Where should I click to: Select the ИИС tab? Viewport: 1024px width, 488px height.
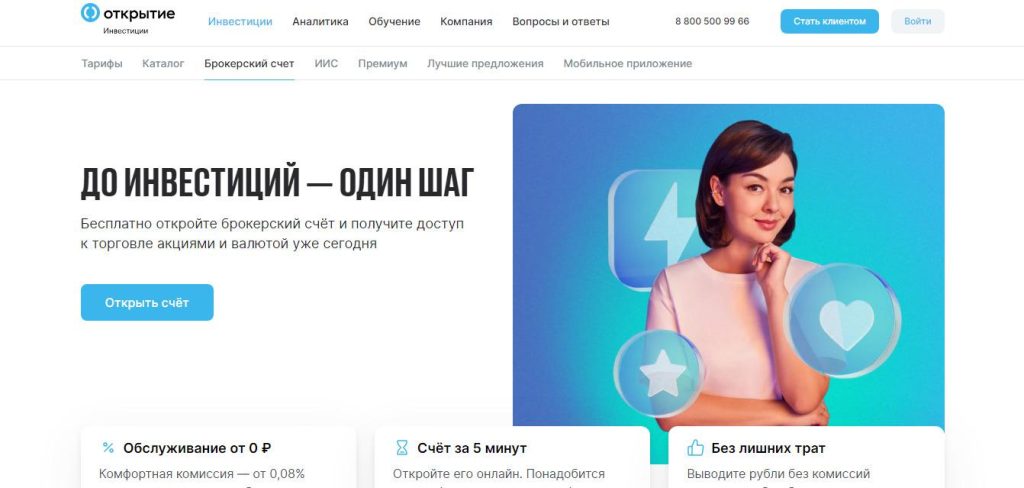pos(326,63)
